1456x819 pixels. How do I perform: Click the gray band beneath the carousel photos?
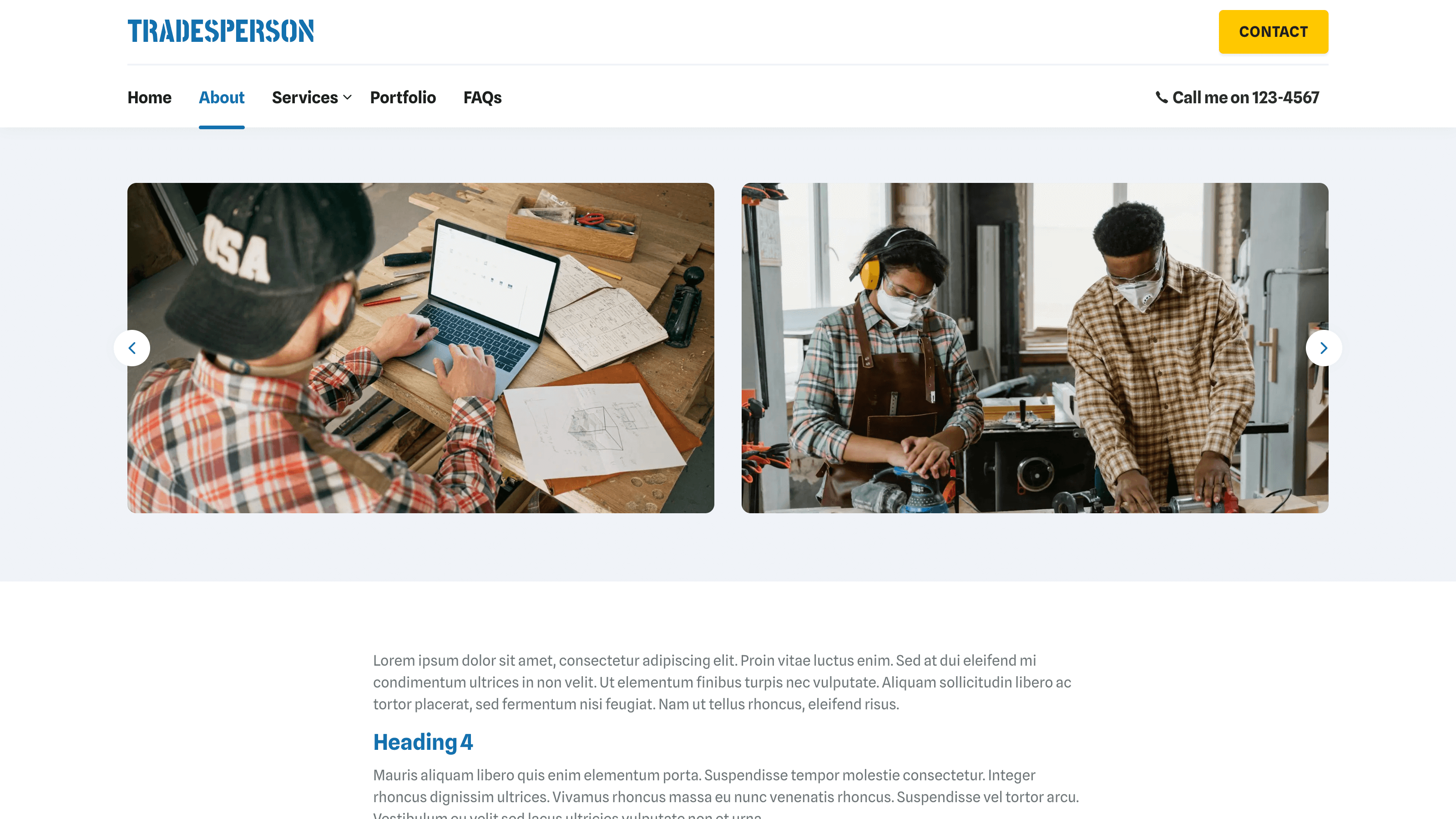point(728,547)
